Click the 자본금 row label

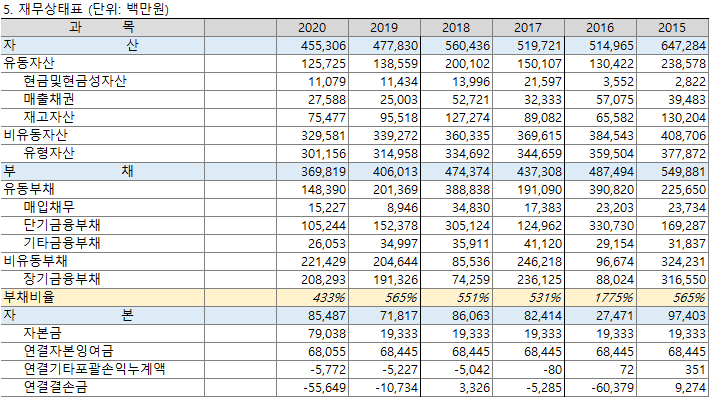42,333
